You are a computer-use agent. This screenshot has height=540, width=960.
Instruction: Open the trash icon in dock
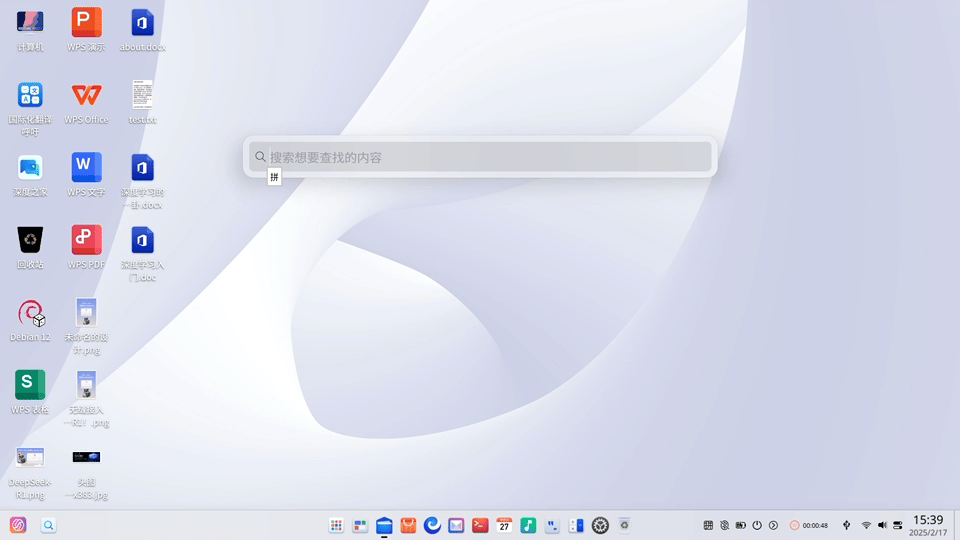click(x=624, y=525)
